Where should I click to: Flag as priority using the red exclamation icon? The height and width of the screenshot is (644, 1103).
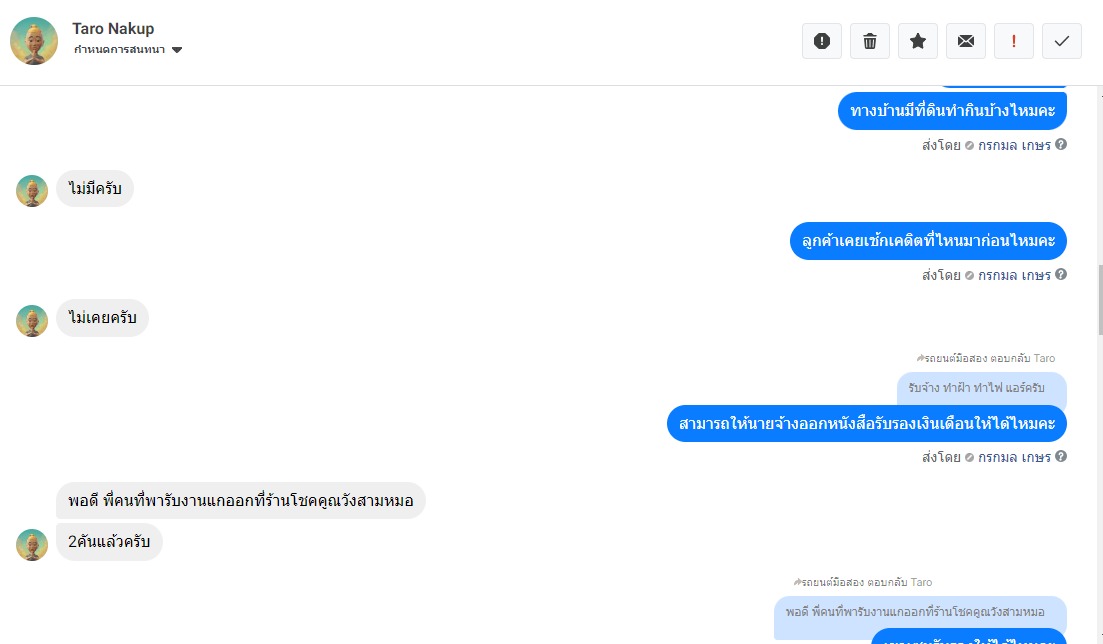coord(1014,41)
